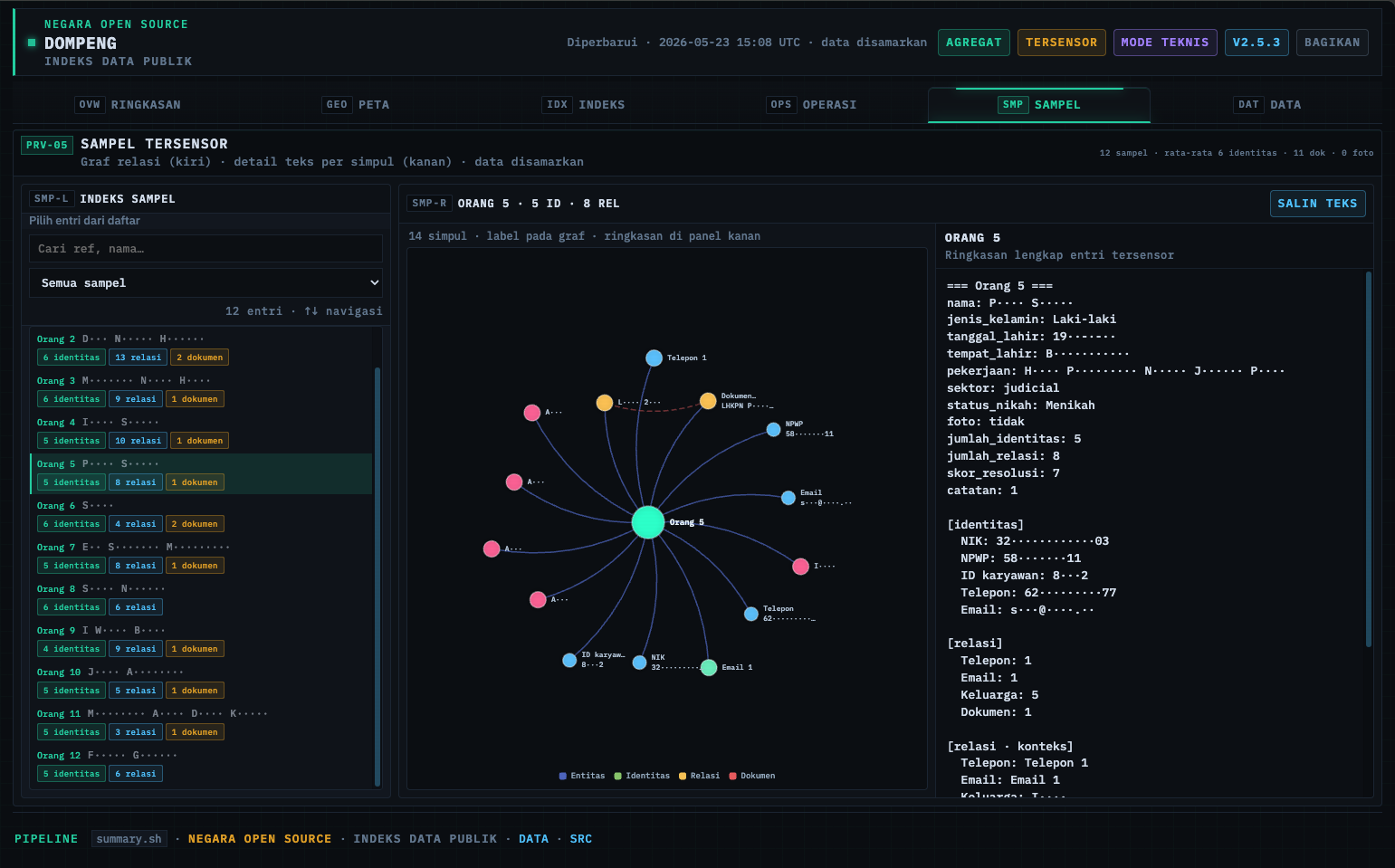Select entry Orang 7 in list
The height and width of the screenshot is (868, 1395).
click(x=202, y=557)
